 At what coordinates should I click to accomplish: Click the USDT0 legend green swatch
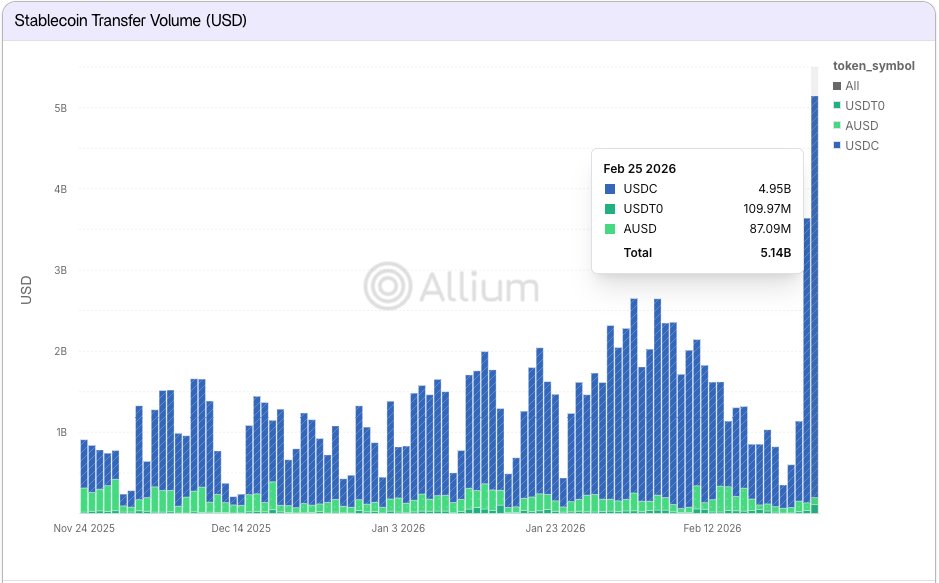[x=837, y=105]
